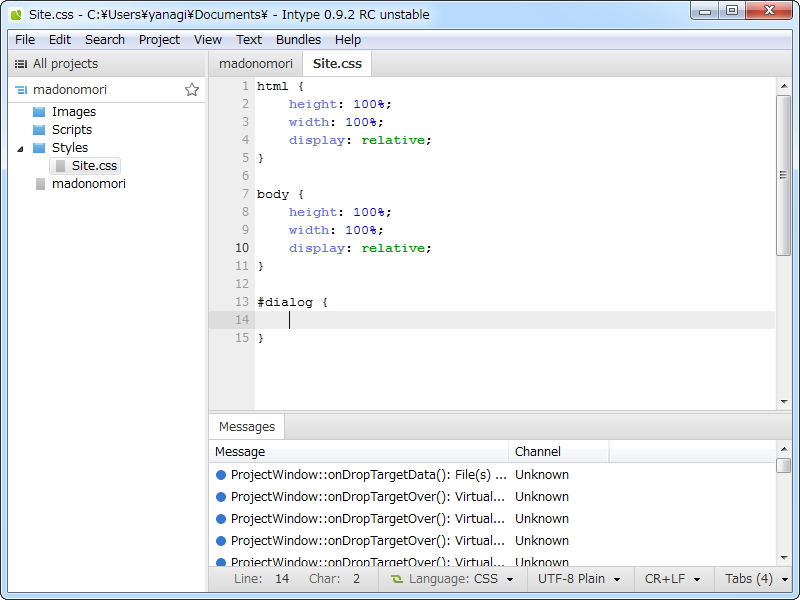The image size is (800, 600).
Task: Click the blue info icon of first message
Action: tap(221, 475)
